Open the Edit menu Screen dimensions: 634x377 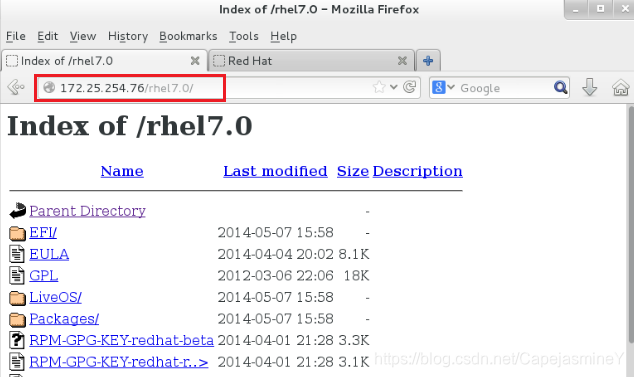[48, 36]
